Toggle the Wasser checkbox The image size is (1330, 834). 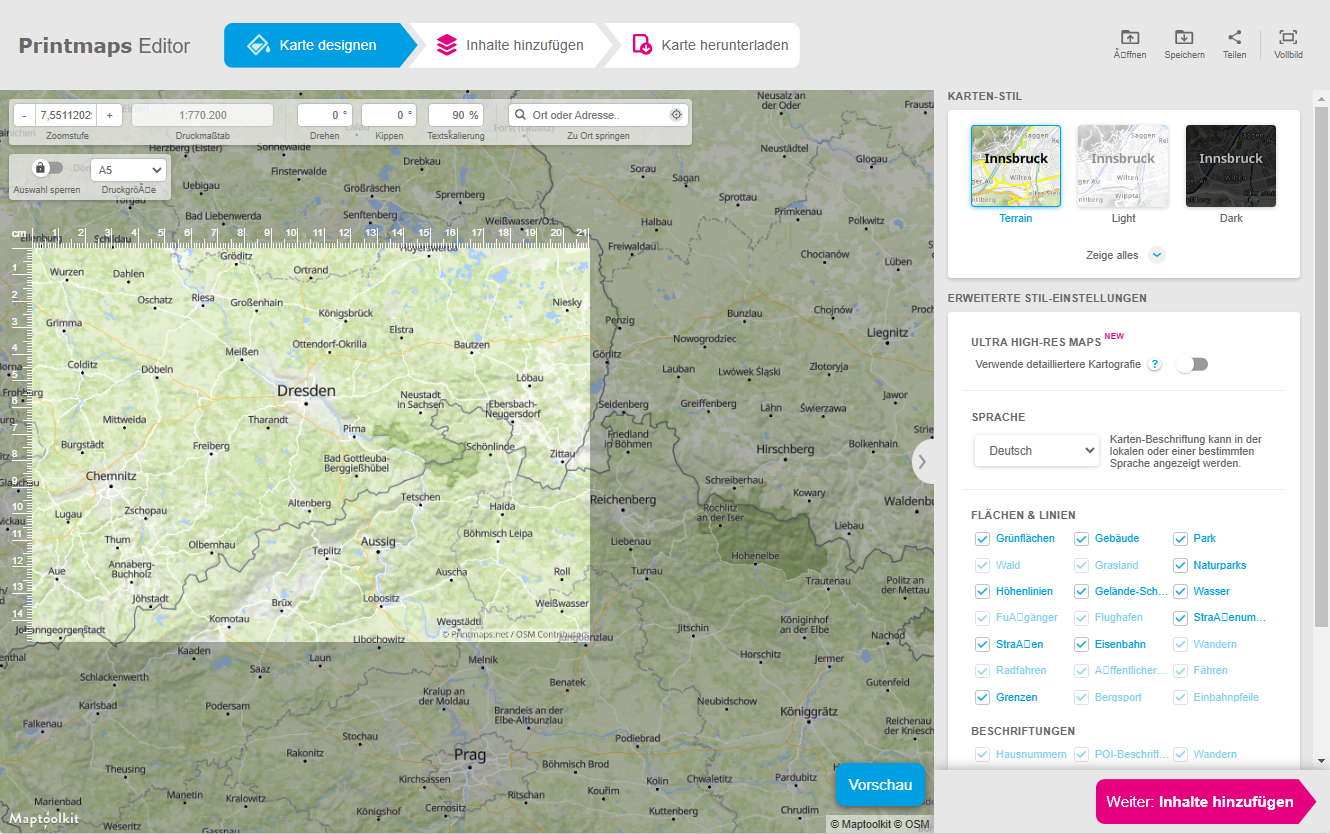click(1180, 592)
